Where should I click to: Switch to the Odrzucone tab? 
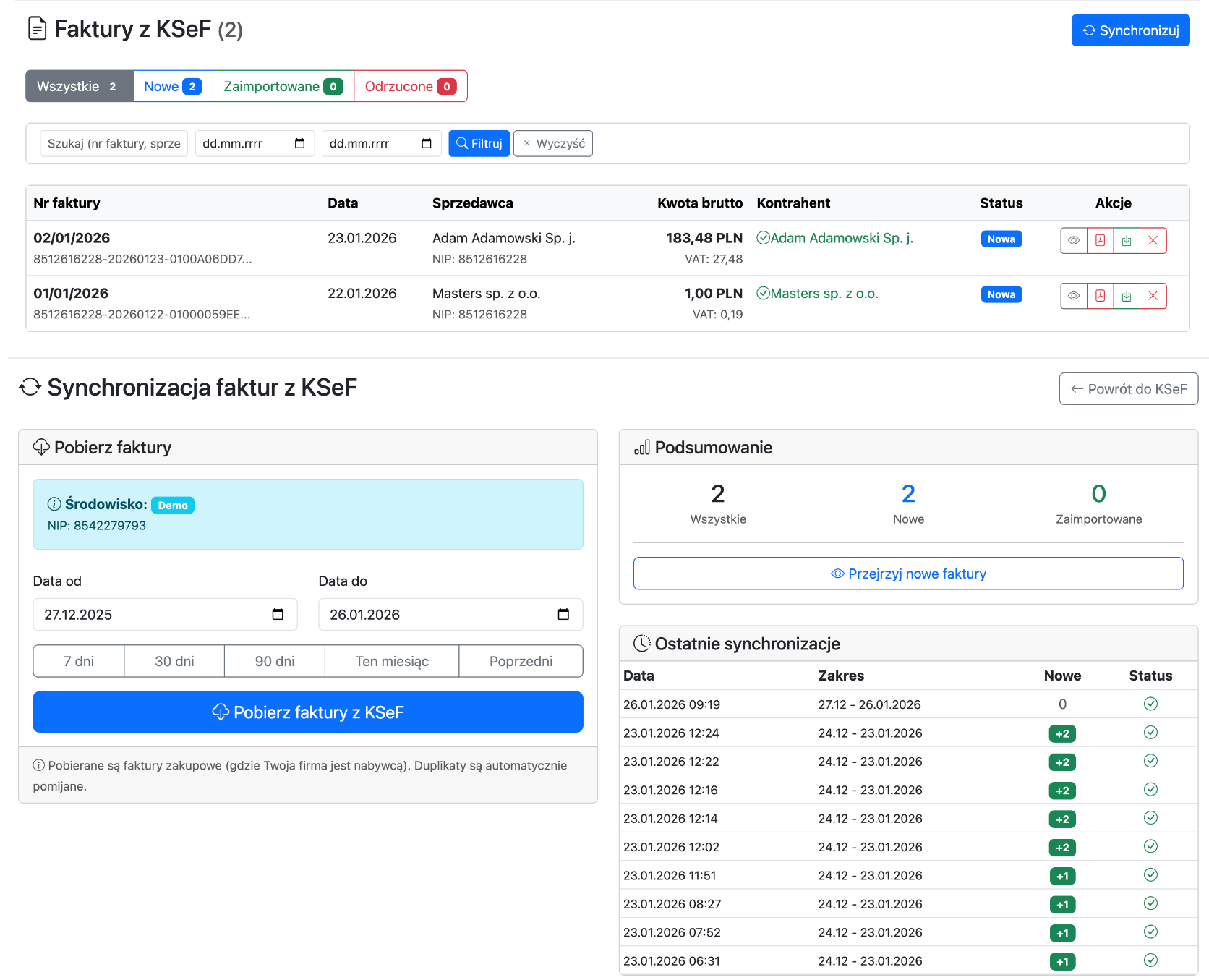[411, 86]
